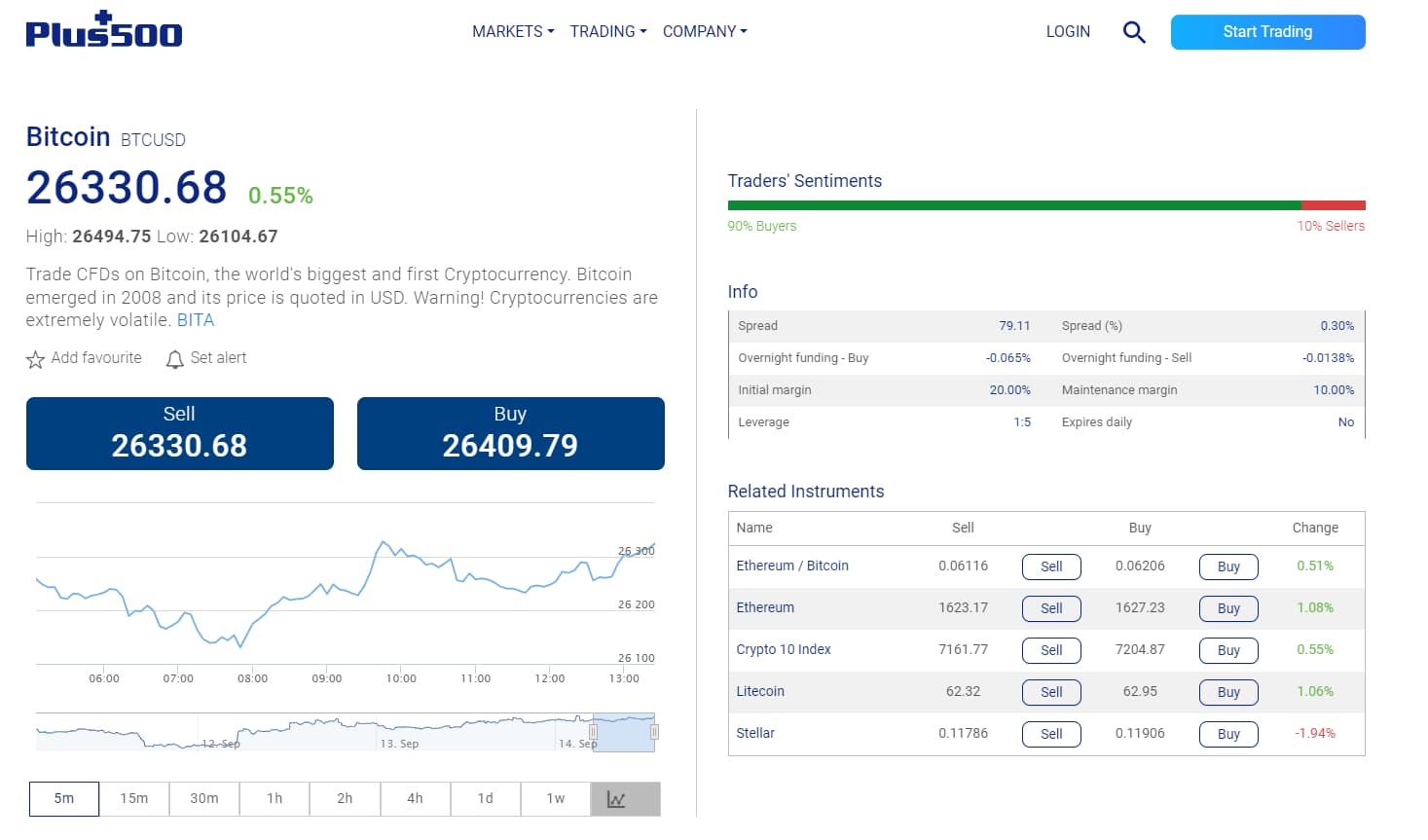Open the Ethereum / Bitcoin instrument link
Image resolution: width=1428 pixels, height=840 pixels.
click(792, 566)
